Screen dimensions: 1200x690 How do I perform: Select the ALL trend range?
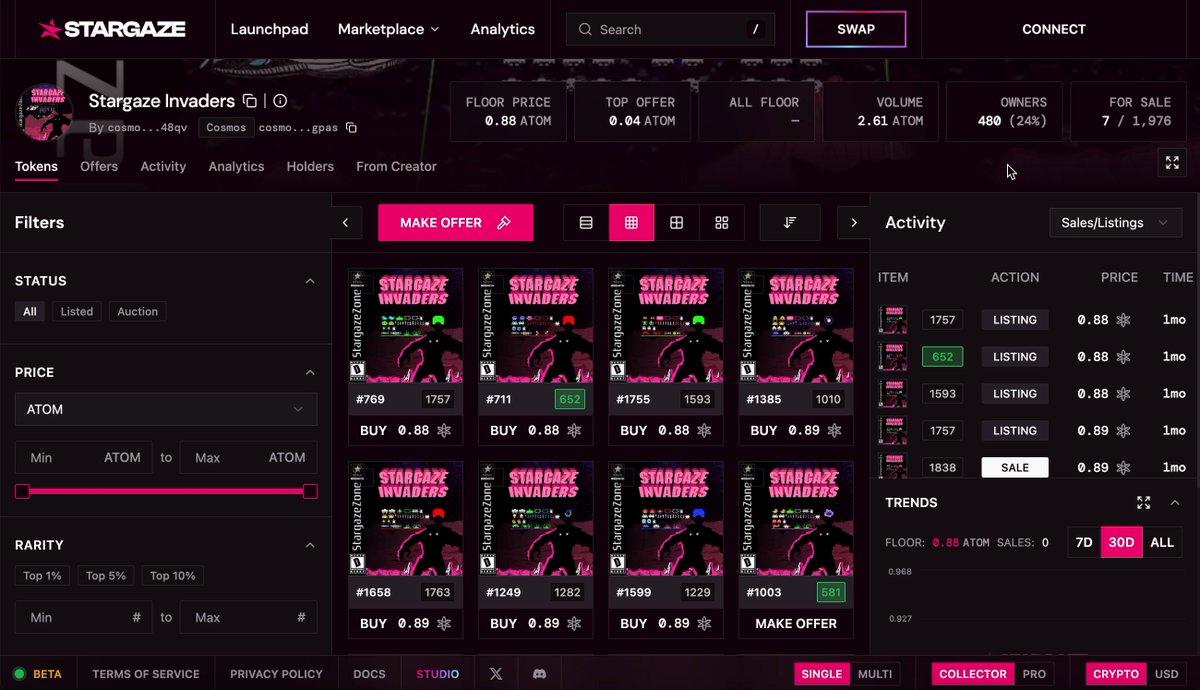pyautogui.click(x=1162, y=542)
